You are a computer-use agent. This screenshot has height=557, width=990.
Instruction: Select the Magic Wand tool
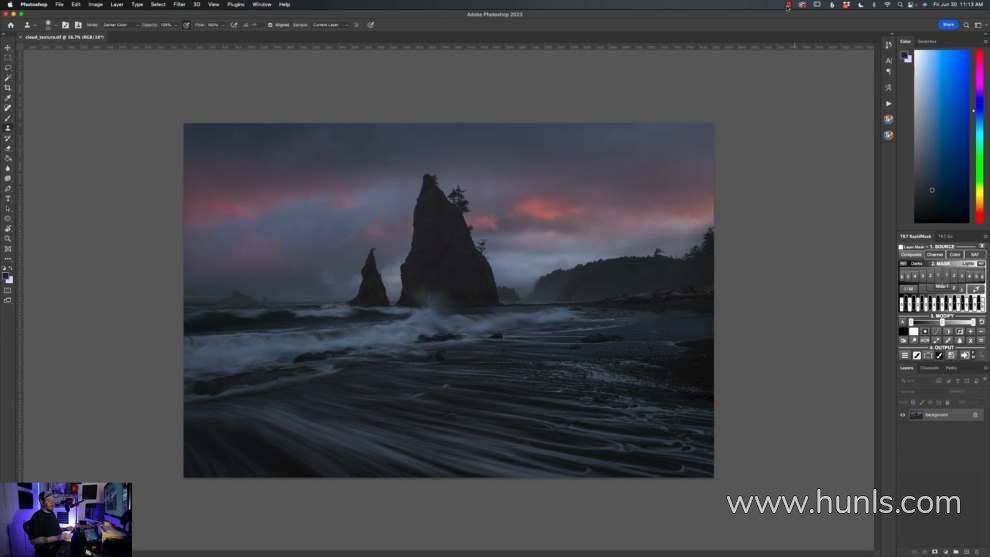tap(8, 78)
